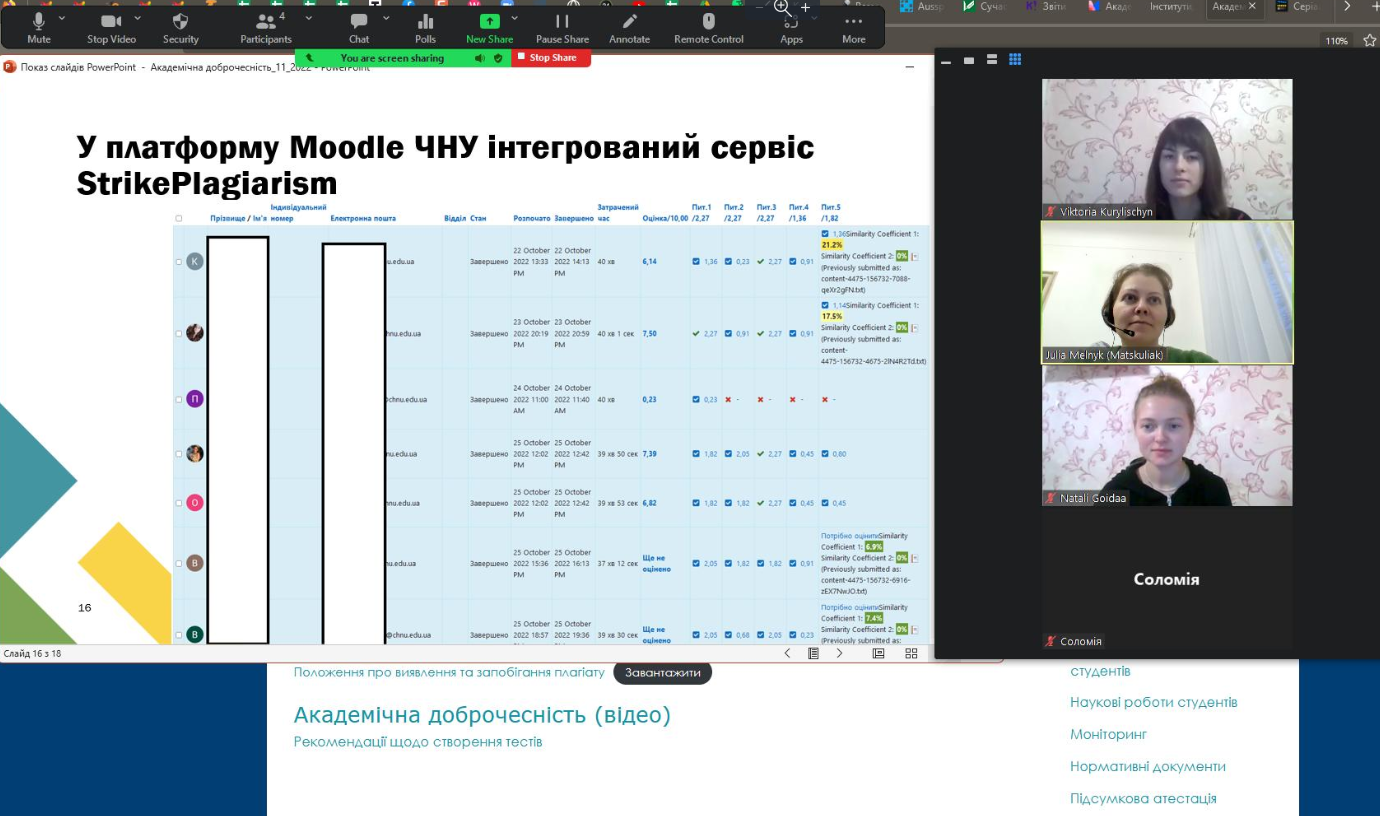
Task: Tick checkbox for the 23 October 20:19 attempt
Action: [179, 333]
